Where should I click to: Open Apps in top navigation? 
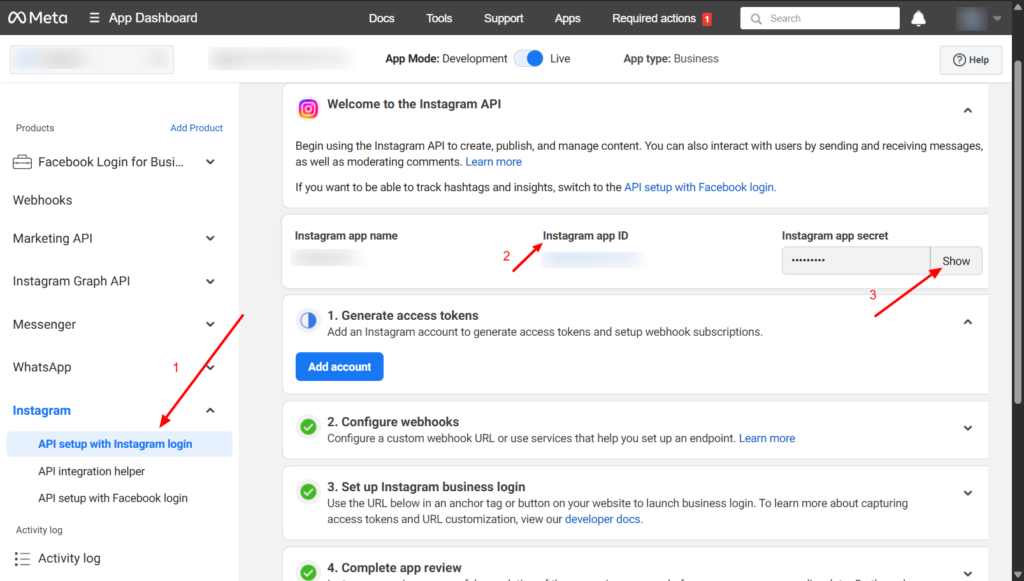tap(568, 18)
